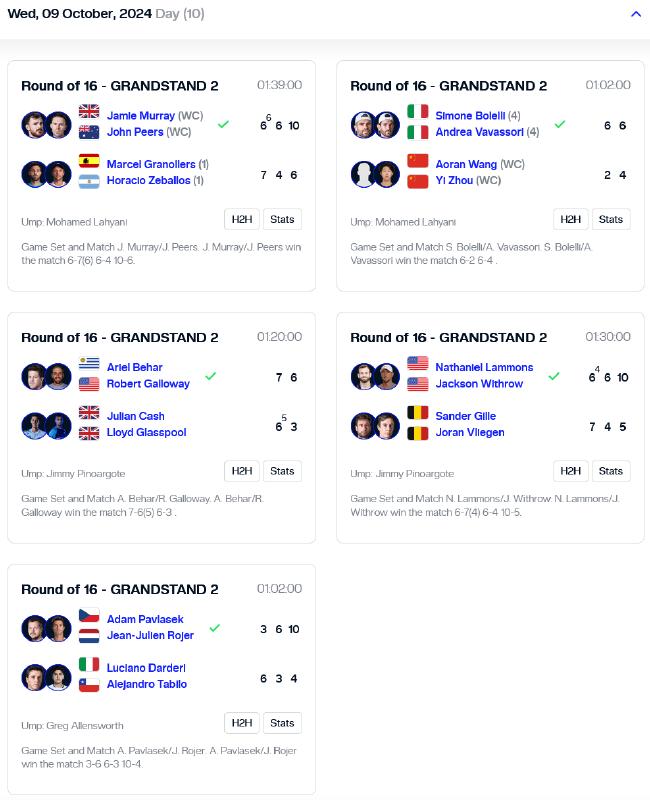Collapse the Wed, 09 October day section
The width and height of the screenshot is (650, 800).
coord(636,14)
